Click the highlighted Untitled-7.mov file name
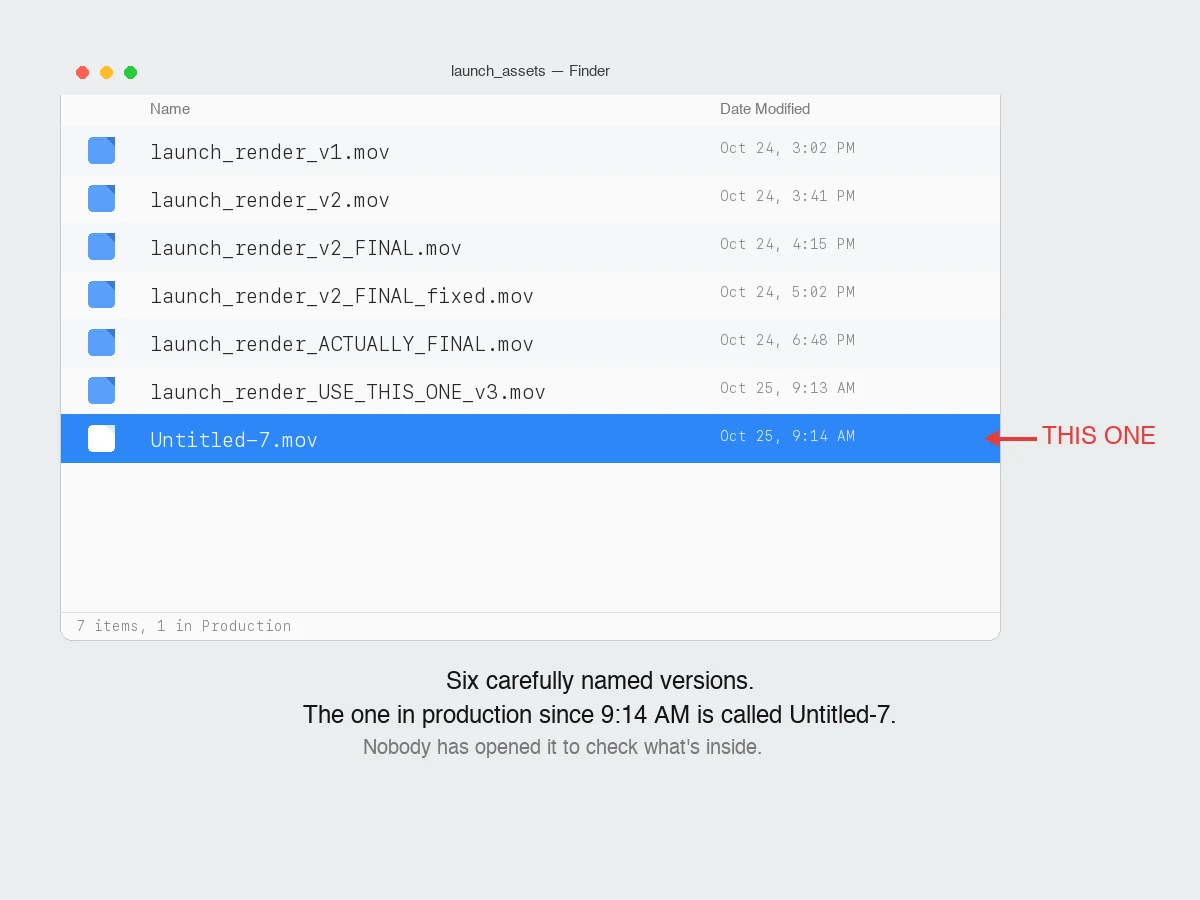The height and width of the screenshot is (900, 1200). tap(234, 440)
